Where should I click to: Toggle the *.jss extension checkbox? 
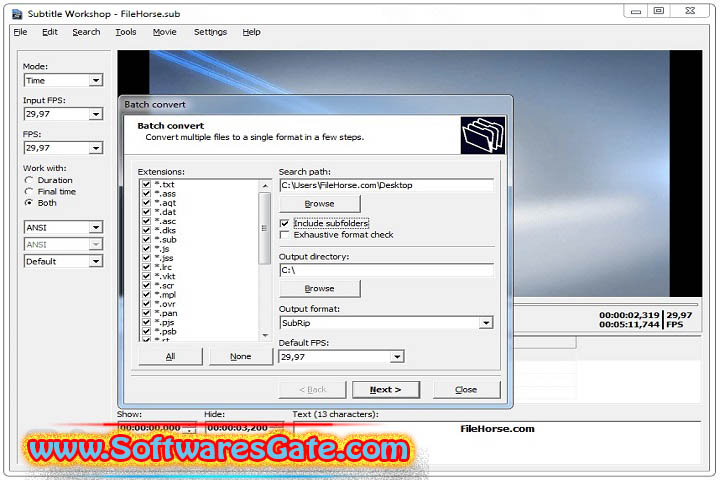click(146, 258)
